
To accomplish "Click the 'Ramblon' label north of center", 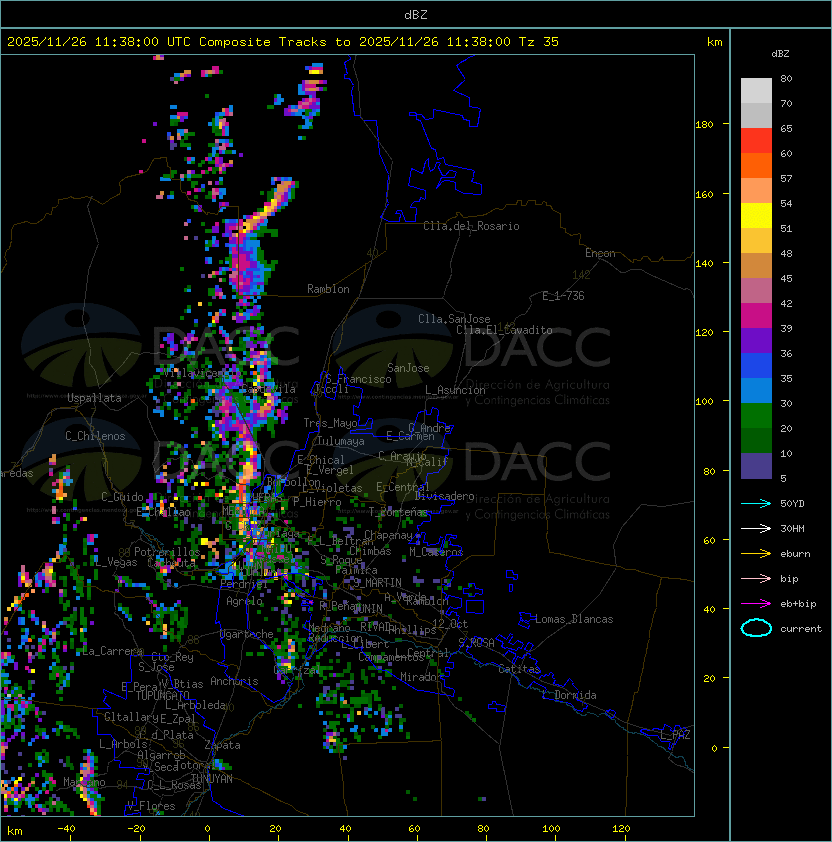I will 328,289.
